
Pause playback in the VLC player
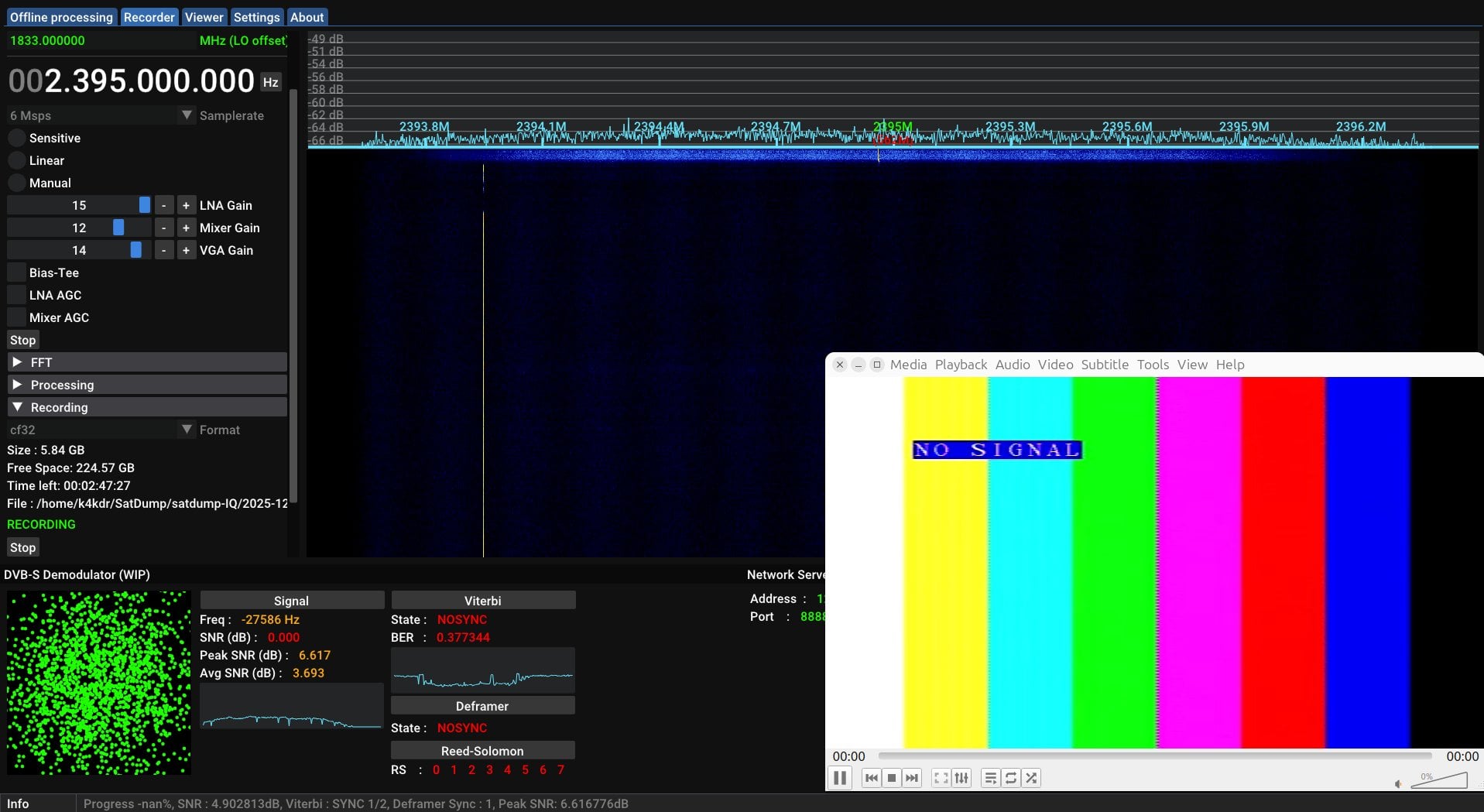click(840, 778)
